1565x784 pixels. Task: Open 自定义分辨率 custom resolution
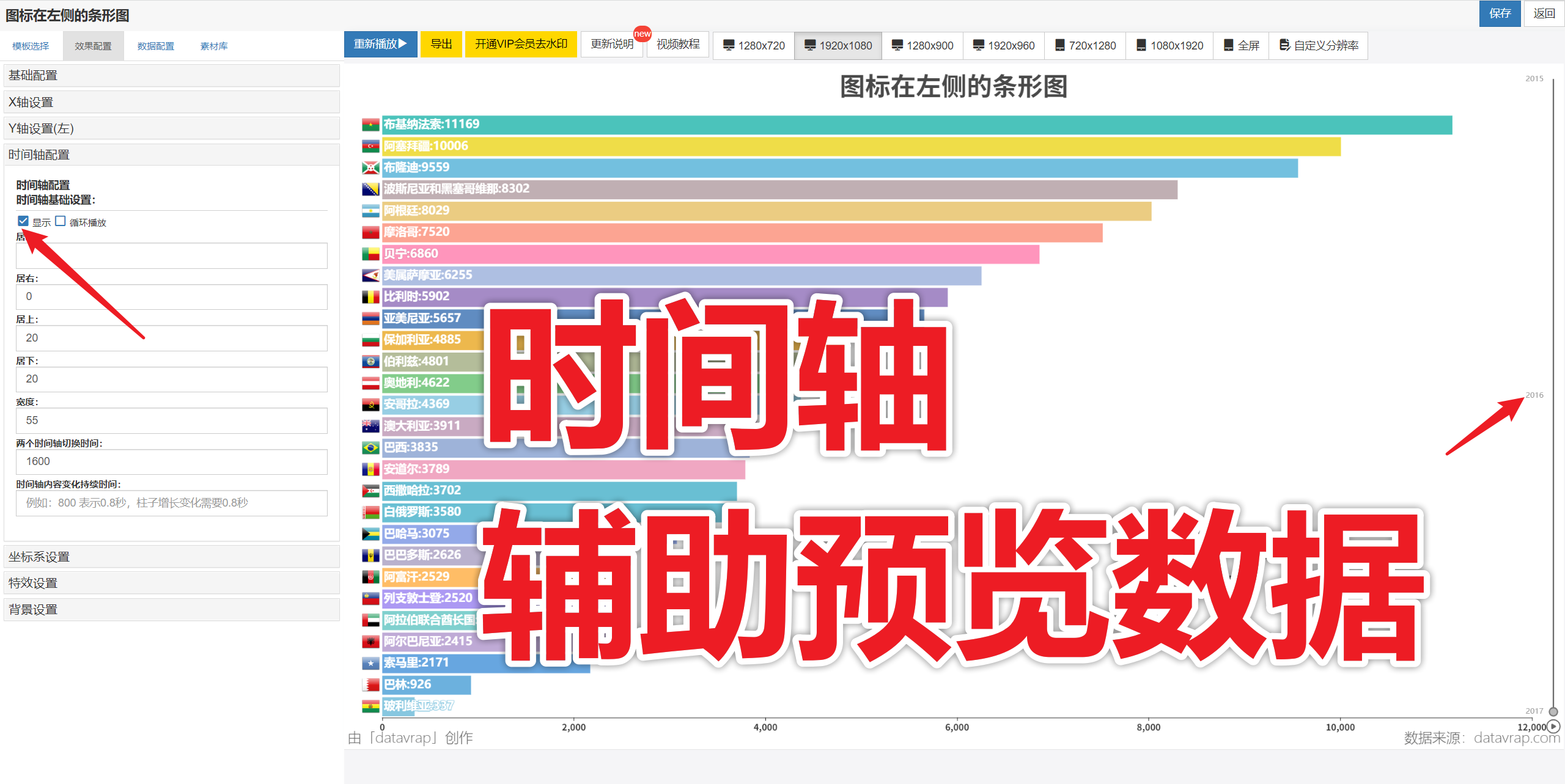pos(1318,46)
